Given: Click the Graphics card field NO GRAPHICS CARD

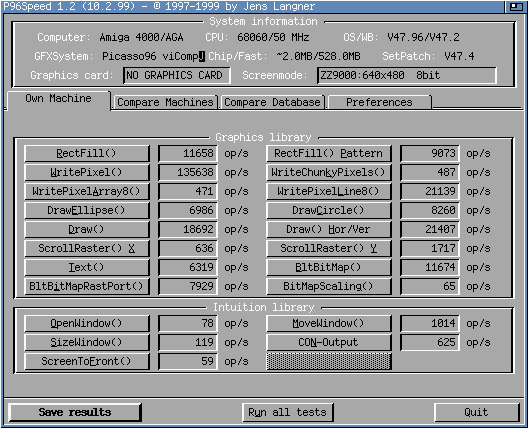Looking at the screenshot, I should 176,75.
